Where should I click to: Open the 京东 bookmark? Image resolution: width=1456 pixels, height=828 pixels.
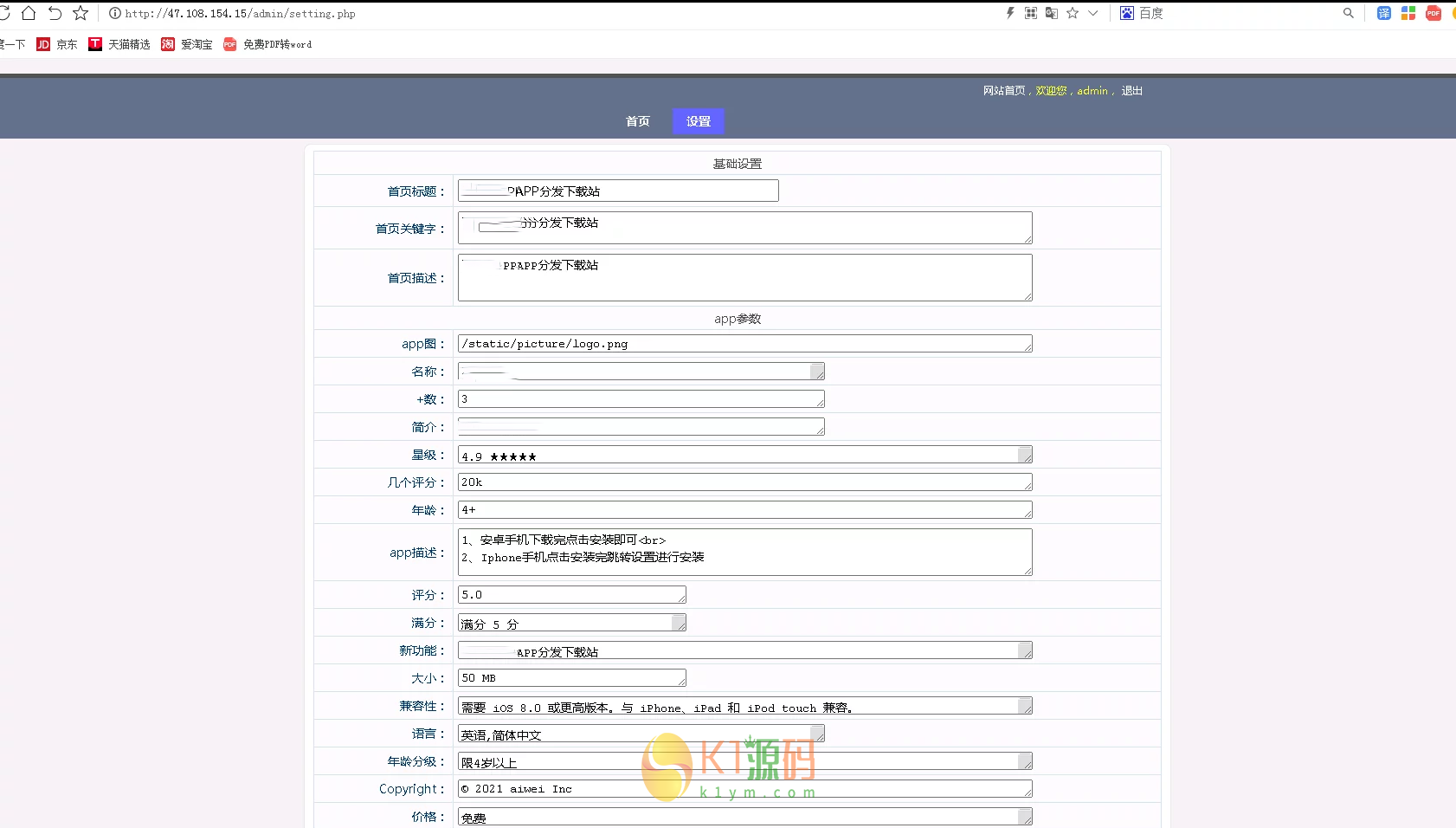57,44
